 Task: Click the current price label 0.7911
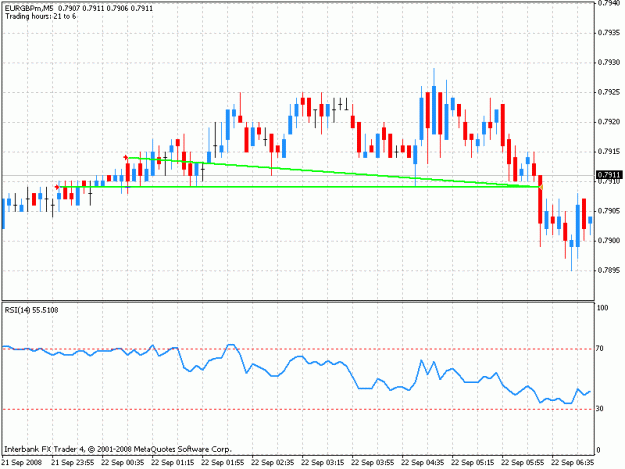(x=609, y=175)
